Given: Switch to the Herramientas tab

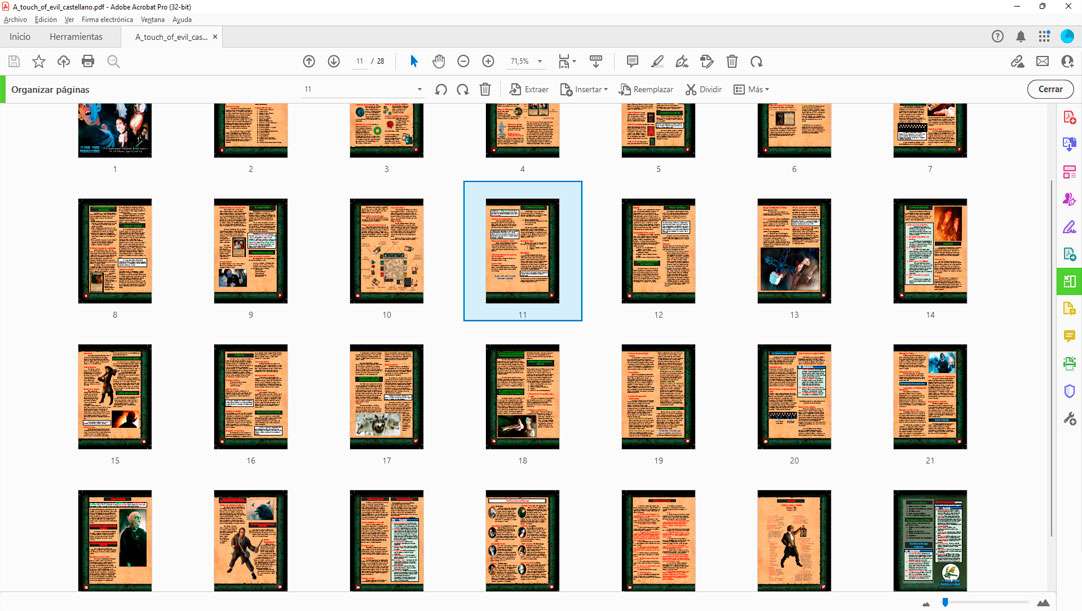Looking at the screenshot, I should pyautogui.click(x=76, y=37).
